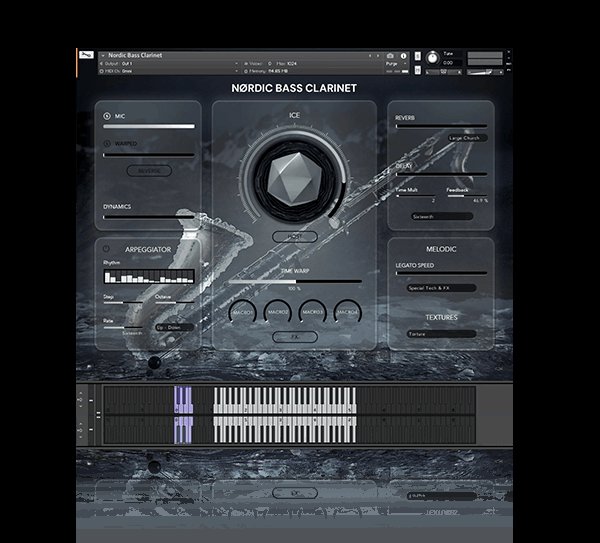This screenshot has width=600, height=543.
Task: Click the MACRO4 knob
Action: point(347,312)
